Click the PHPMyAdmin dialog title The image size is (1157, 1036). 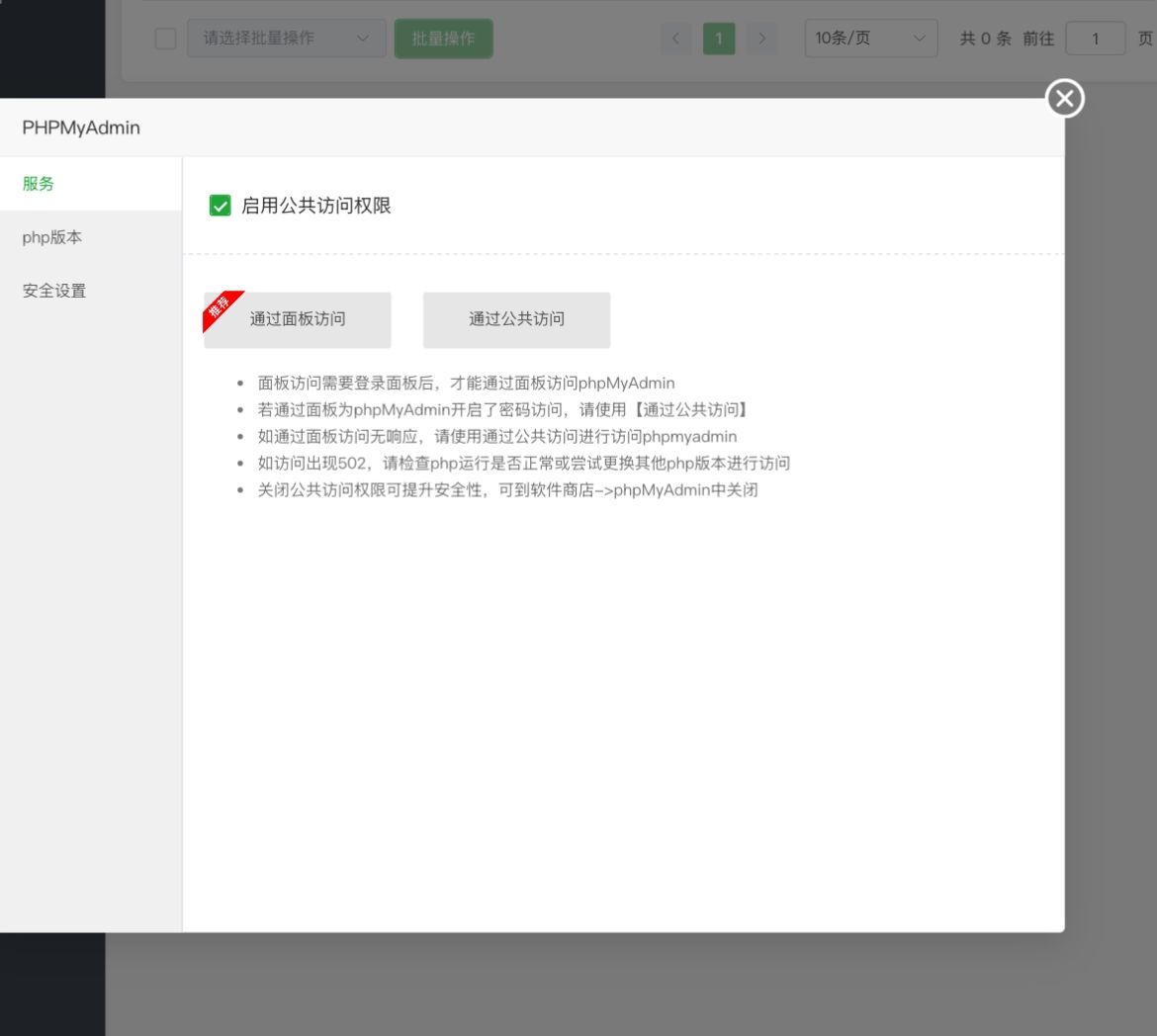(81, 128)
